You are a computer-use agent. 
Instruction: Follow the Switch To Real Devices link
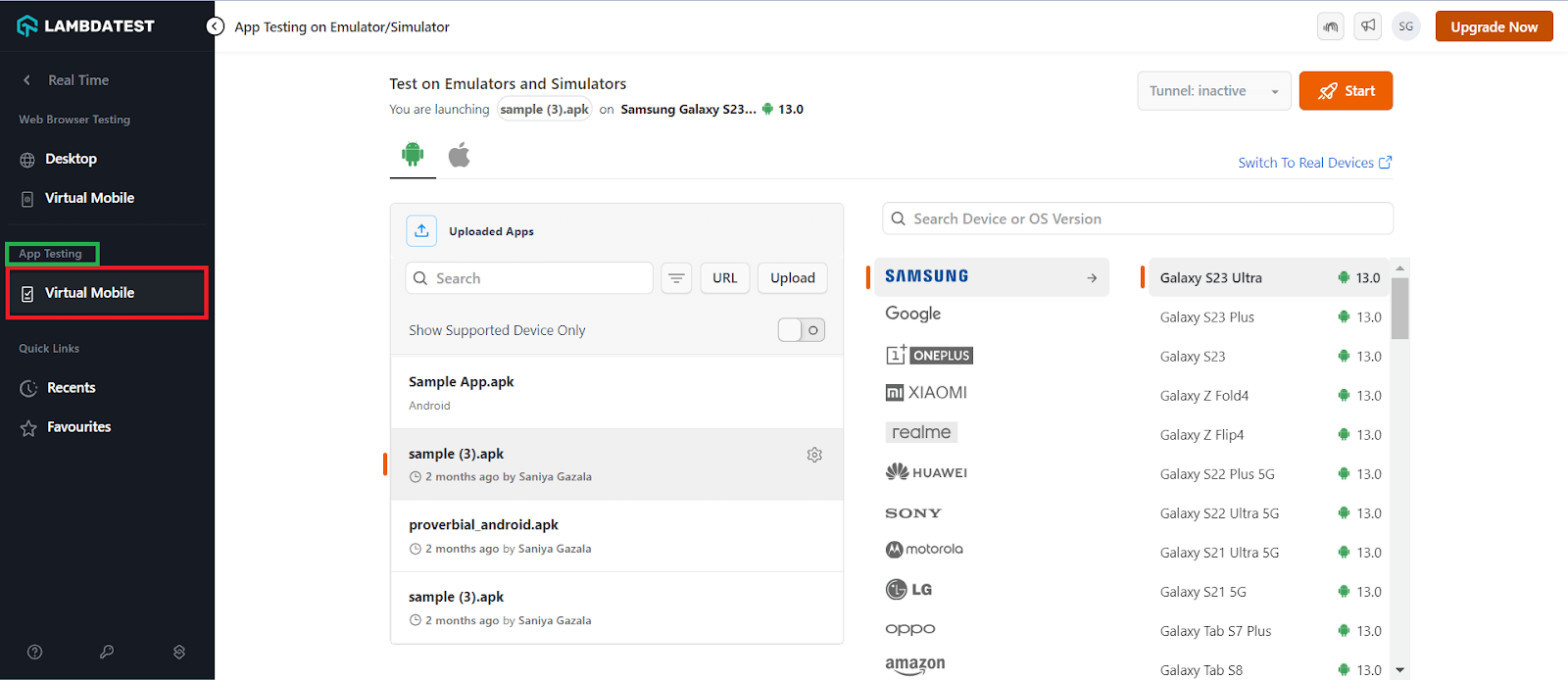pos(1314,163)
